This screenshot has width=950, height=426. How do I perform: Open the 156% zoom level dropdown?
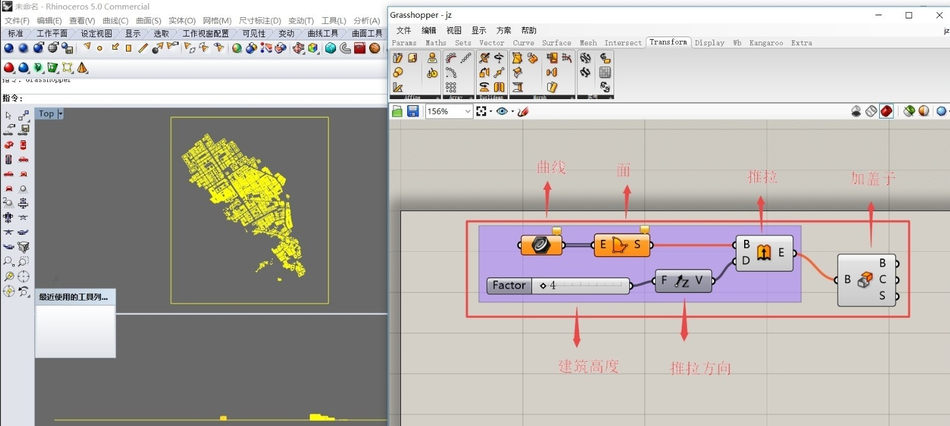[x=467, y=112]
